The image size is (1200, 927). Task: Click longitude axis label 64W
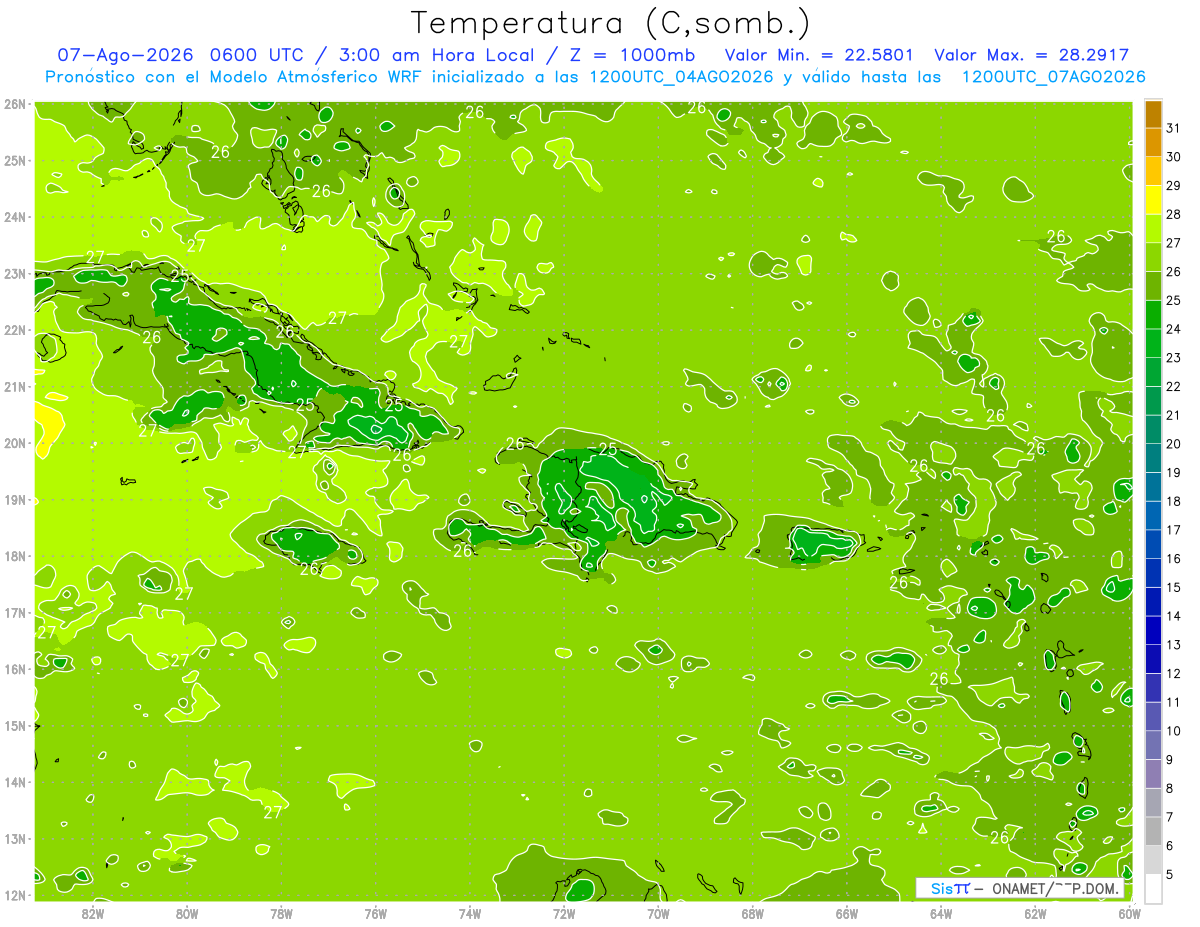941,914
